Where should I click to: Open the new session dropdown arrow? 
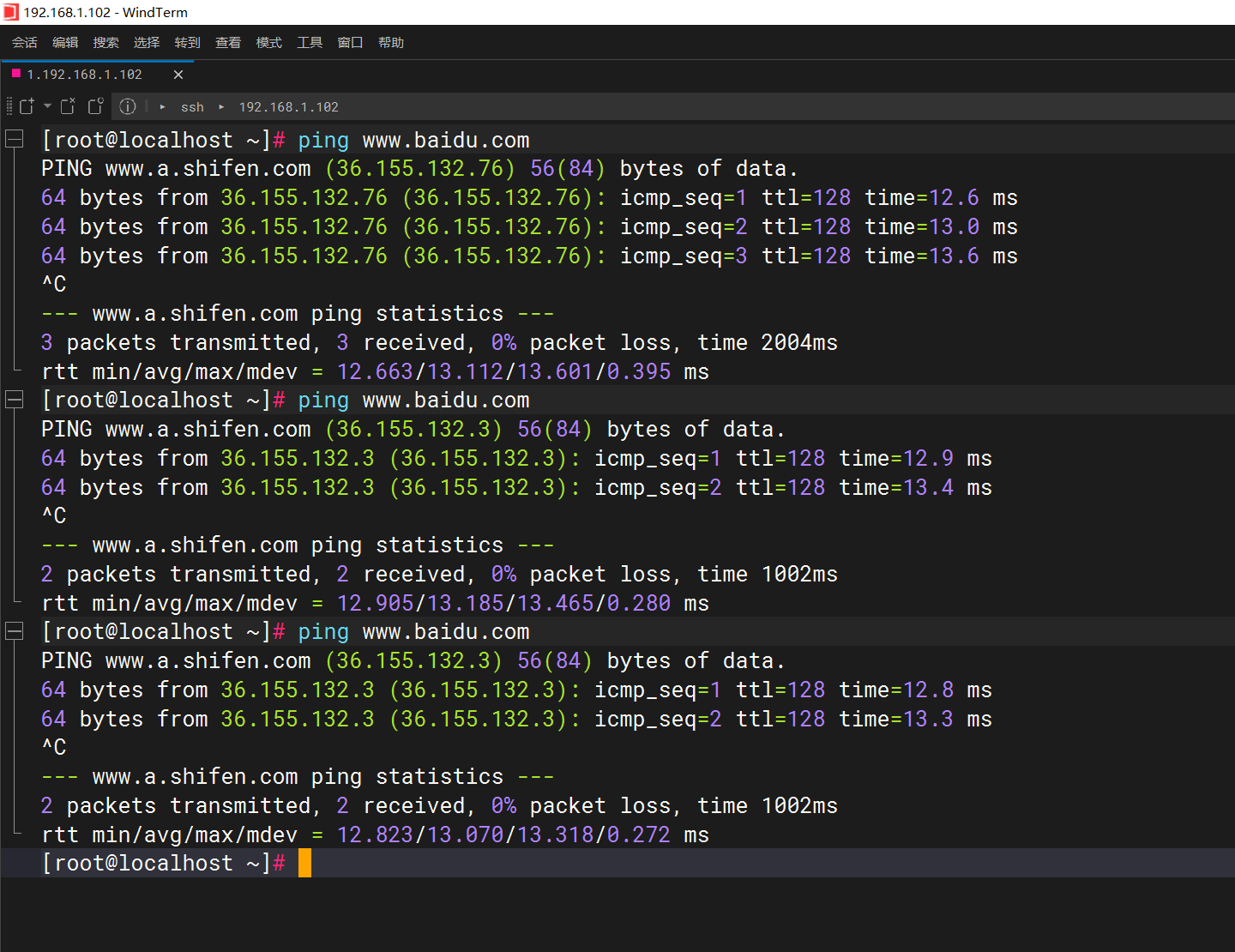(x=47, y=106)
